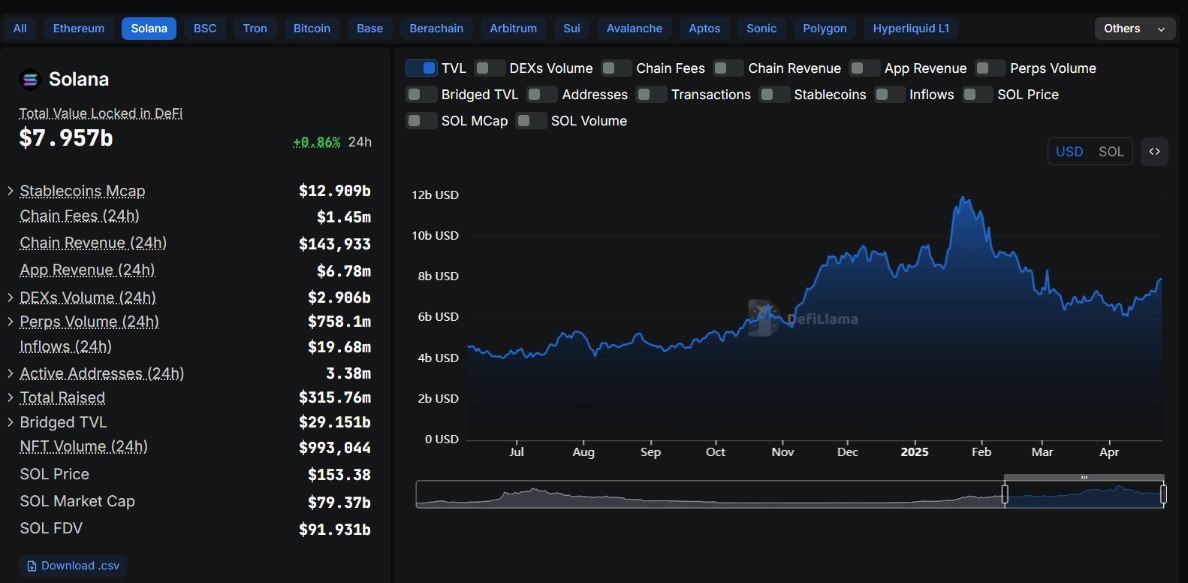
Task: Toggle the TVL chart switch
Action: (421, 68)
